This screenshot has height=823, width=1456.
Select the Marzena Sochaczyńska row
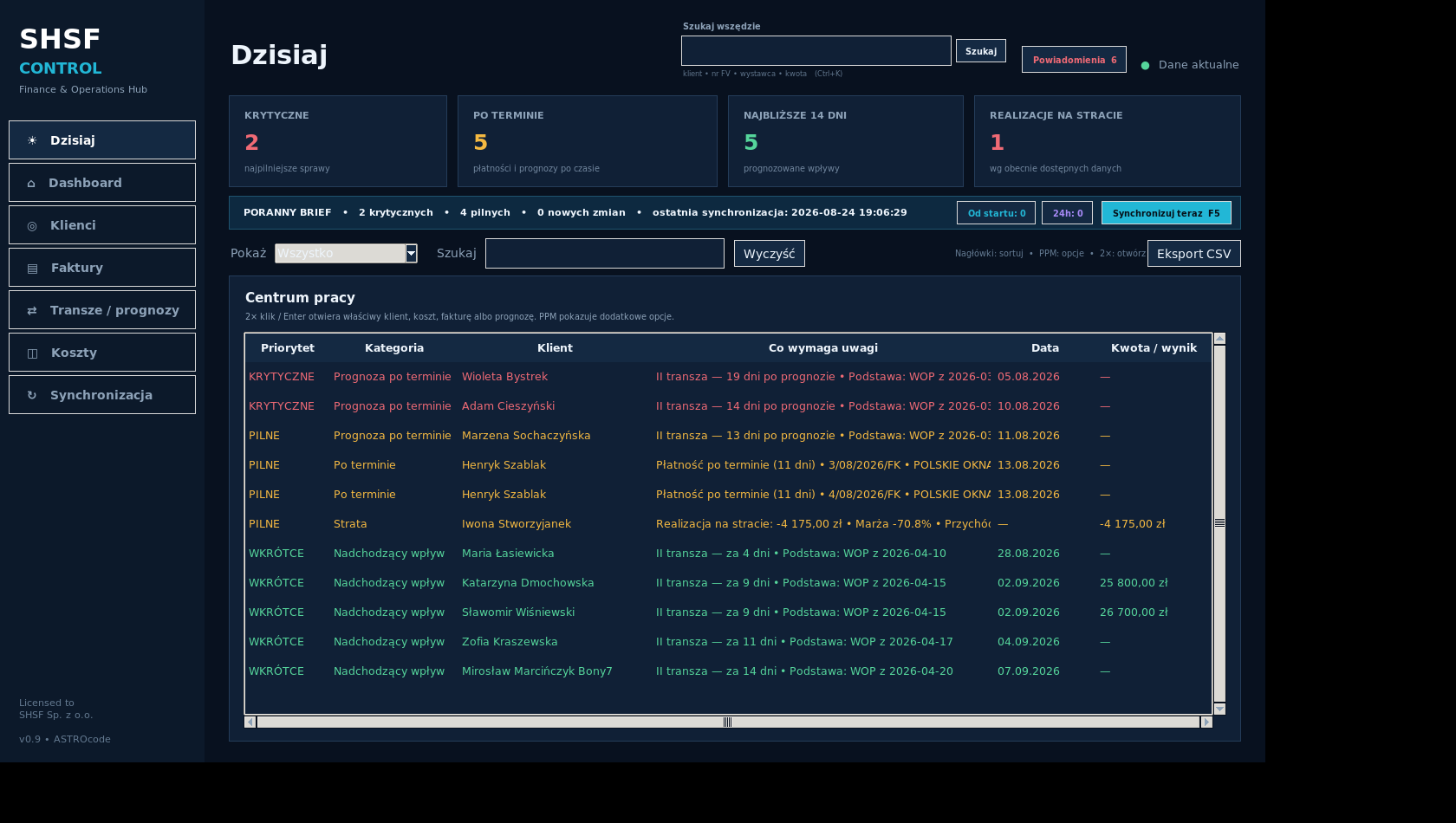coord(728,436)
